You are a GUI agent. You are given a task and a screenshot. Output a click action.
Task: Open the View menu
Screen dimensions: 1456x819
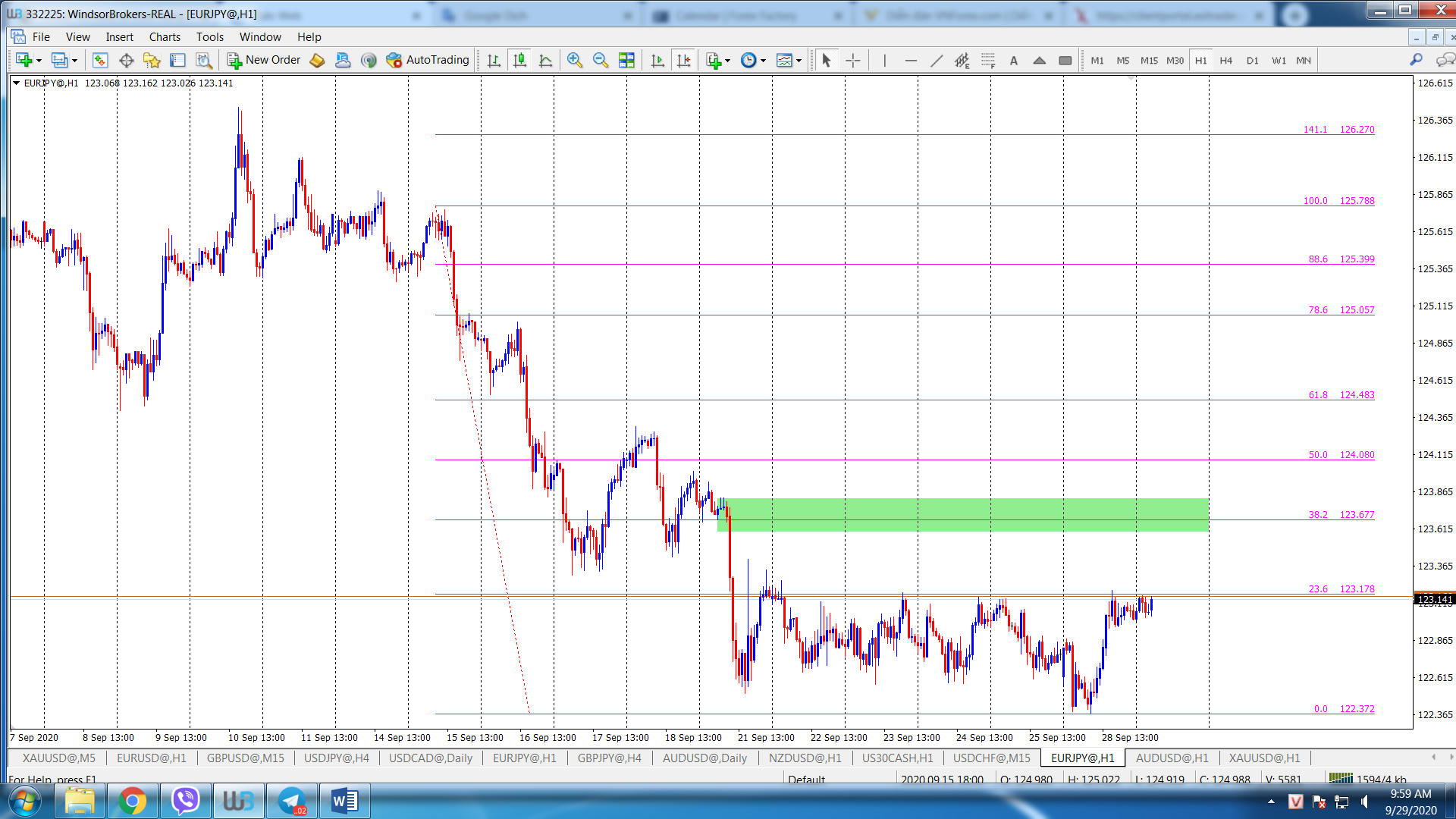(77, 36)
